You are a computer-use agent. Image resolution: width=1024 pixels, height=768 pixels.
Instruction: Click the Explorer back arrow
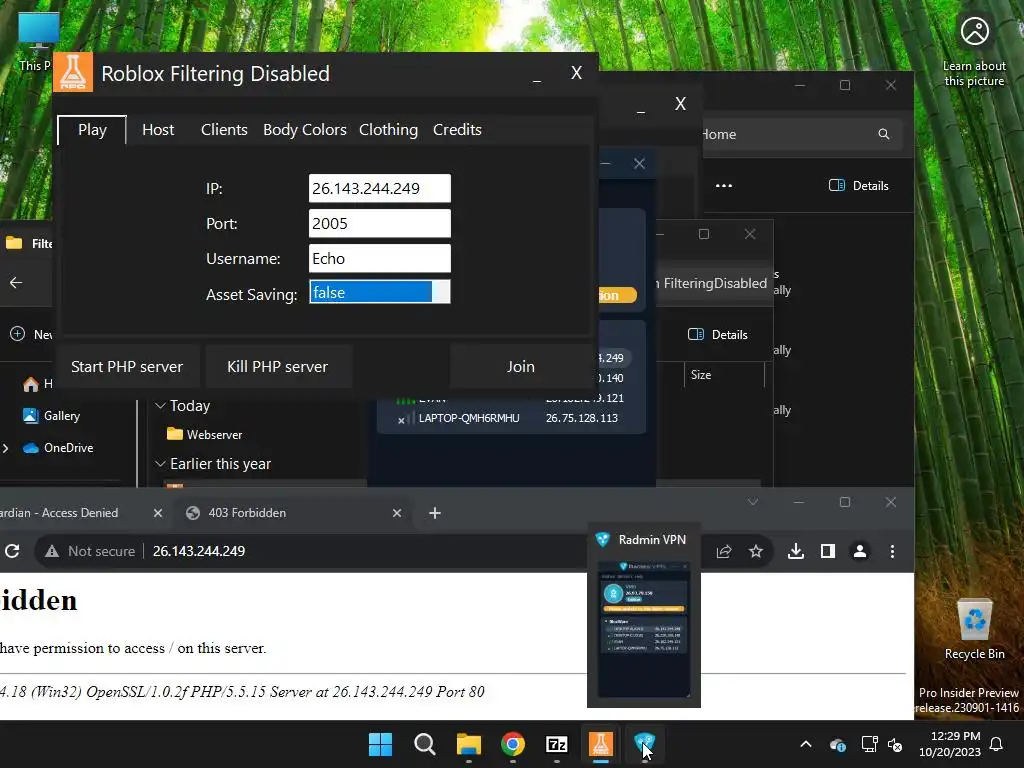tap(16, 282)
